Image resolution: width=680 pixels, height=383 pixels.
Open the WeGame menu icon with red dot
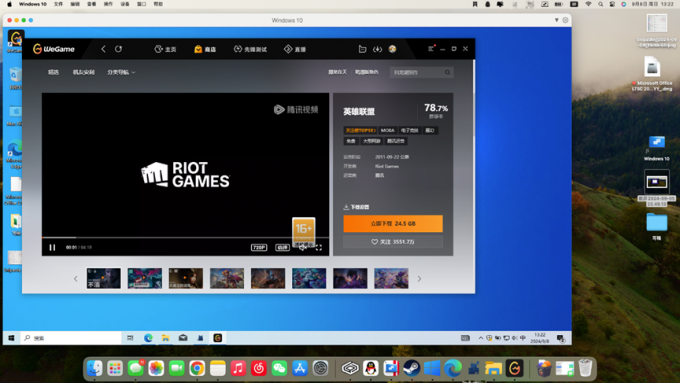(x=431, y=49)
